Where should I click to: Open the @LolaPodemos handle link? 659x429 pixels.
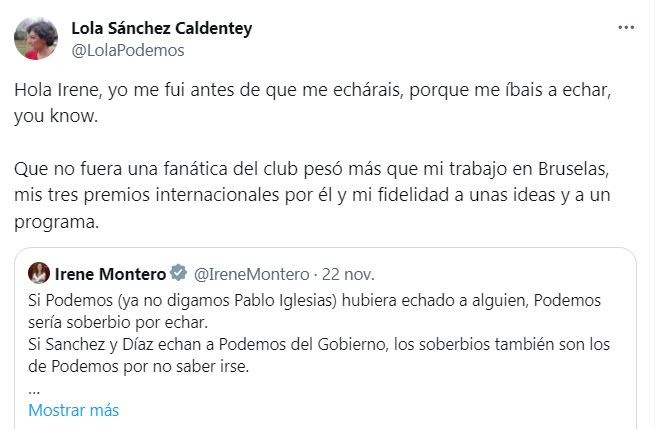pyautogui.click(x=128, y=50)
